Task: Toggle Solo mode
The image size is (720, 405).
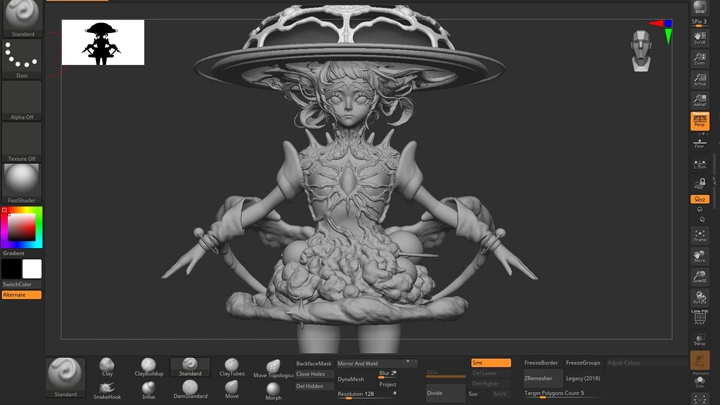Action: coord(699,382)
